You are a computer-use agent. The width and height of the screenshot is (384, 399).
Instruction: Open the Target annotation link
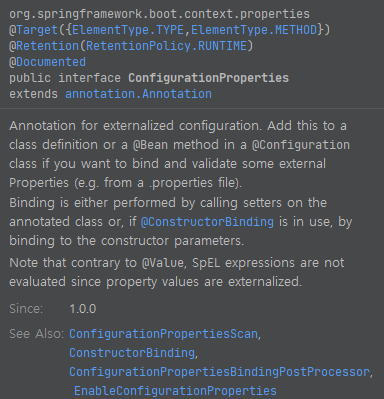click(37, 30)
